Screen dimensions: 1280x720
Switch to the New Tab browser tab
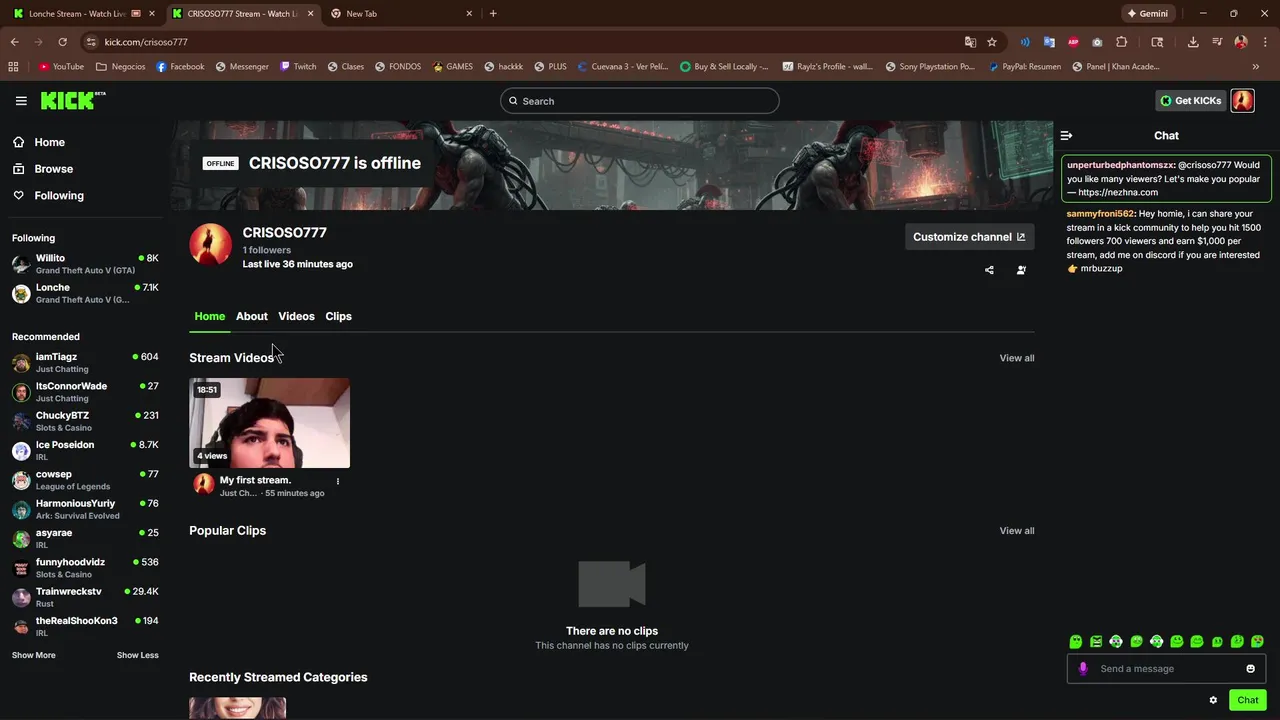(398, 13)
